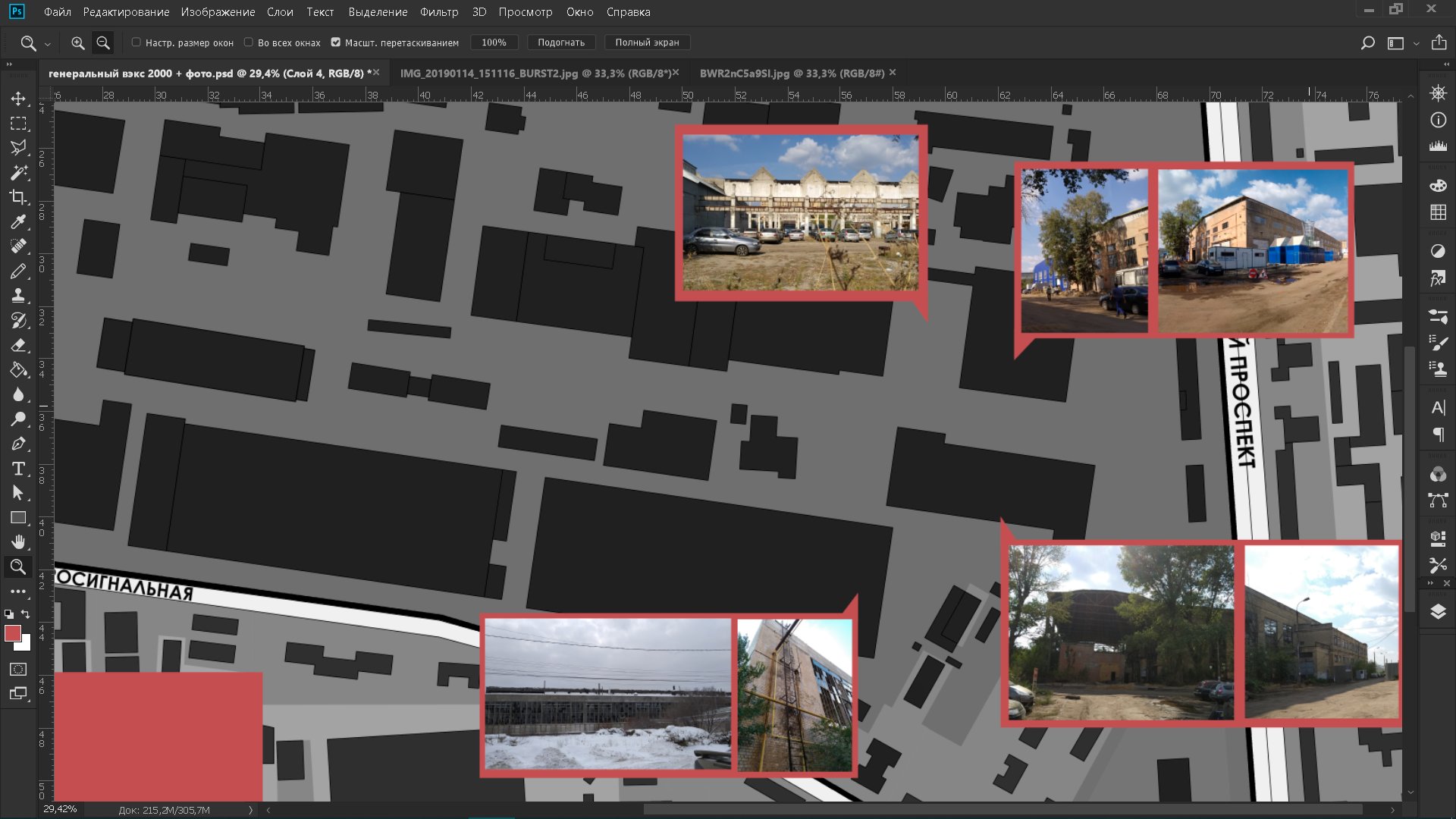Open the Выделение menu

[378, 12]
